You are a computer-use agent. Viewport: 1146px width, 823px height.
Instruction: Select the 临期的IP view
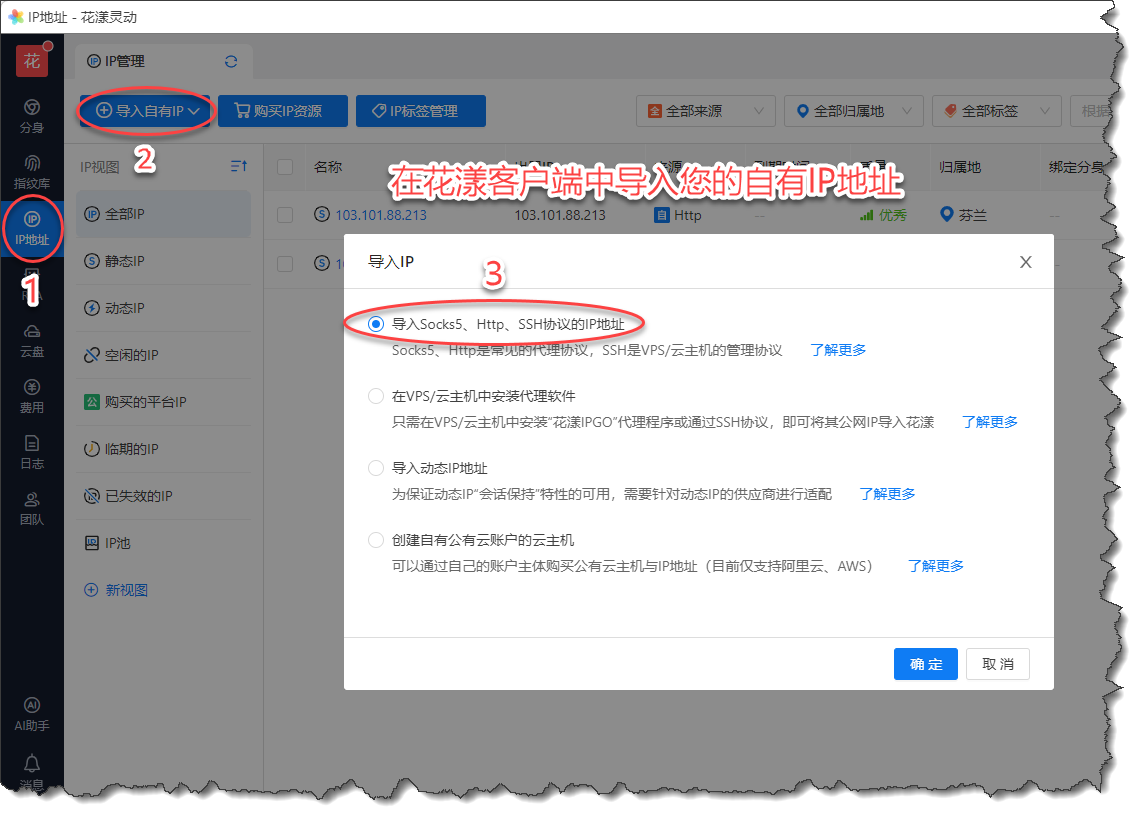[164, 449]
